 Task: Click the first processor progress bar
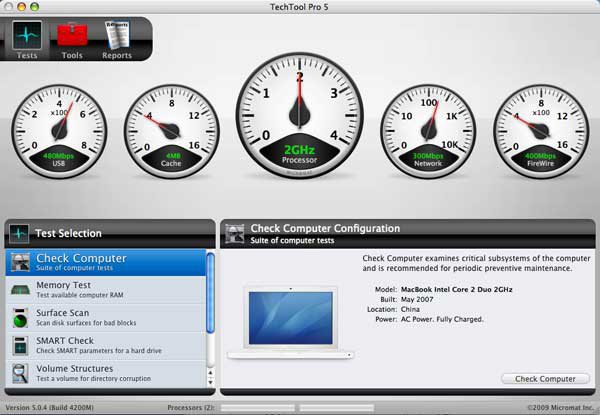coord(257,408)
